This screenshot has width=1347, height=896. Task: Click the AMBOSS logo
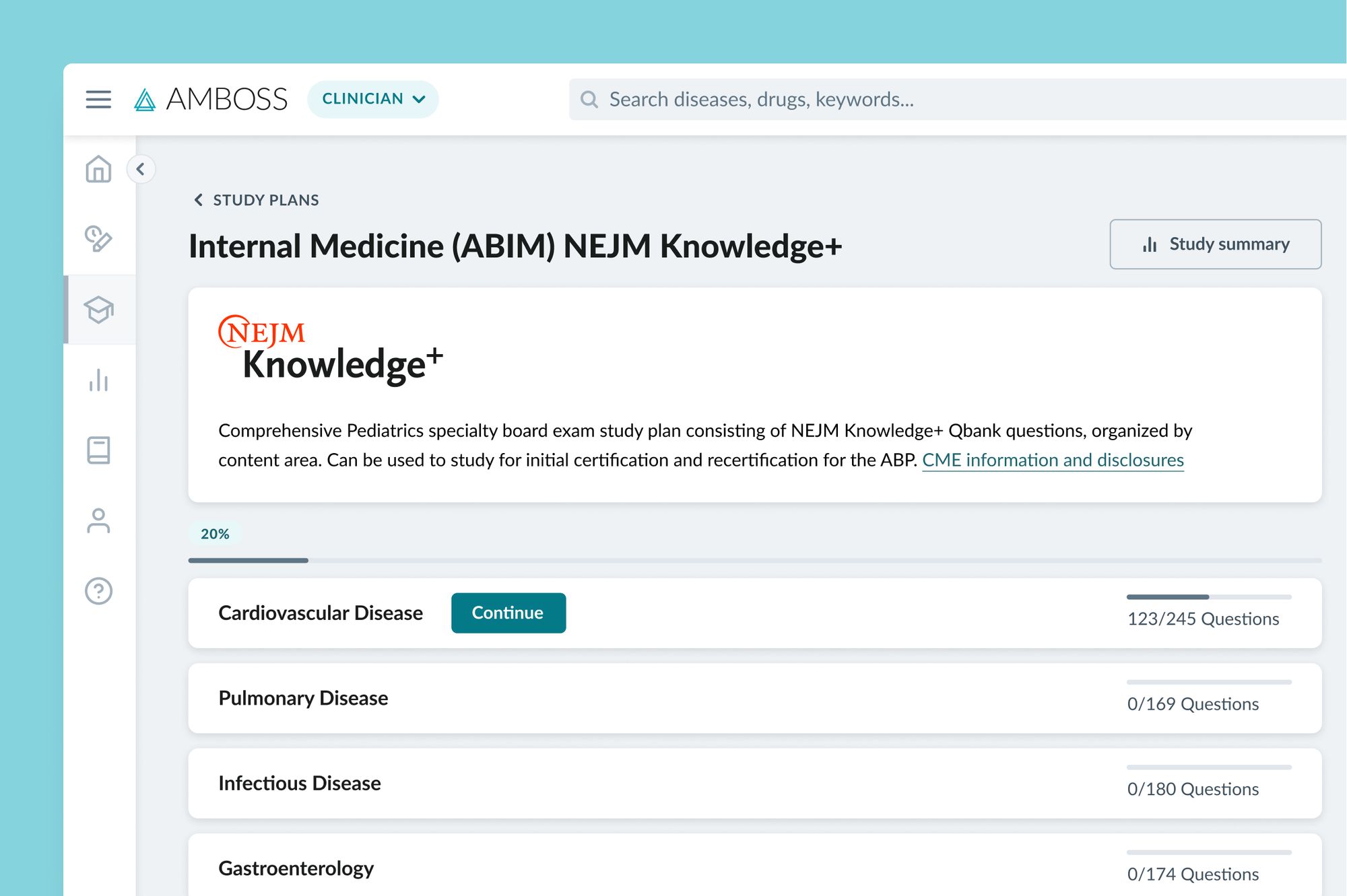tap(212, 99)
